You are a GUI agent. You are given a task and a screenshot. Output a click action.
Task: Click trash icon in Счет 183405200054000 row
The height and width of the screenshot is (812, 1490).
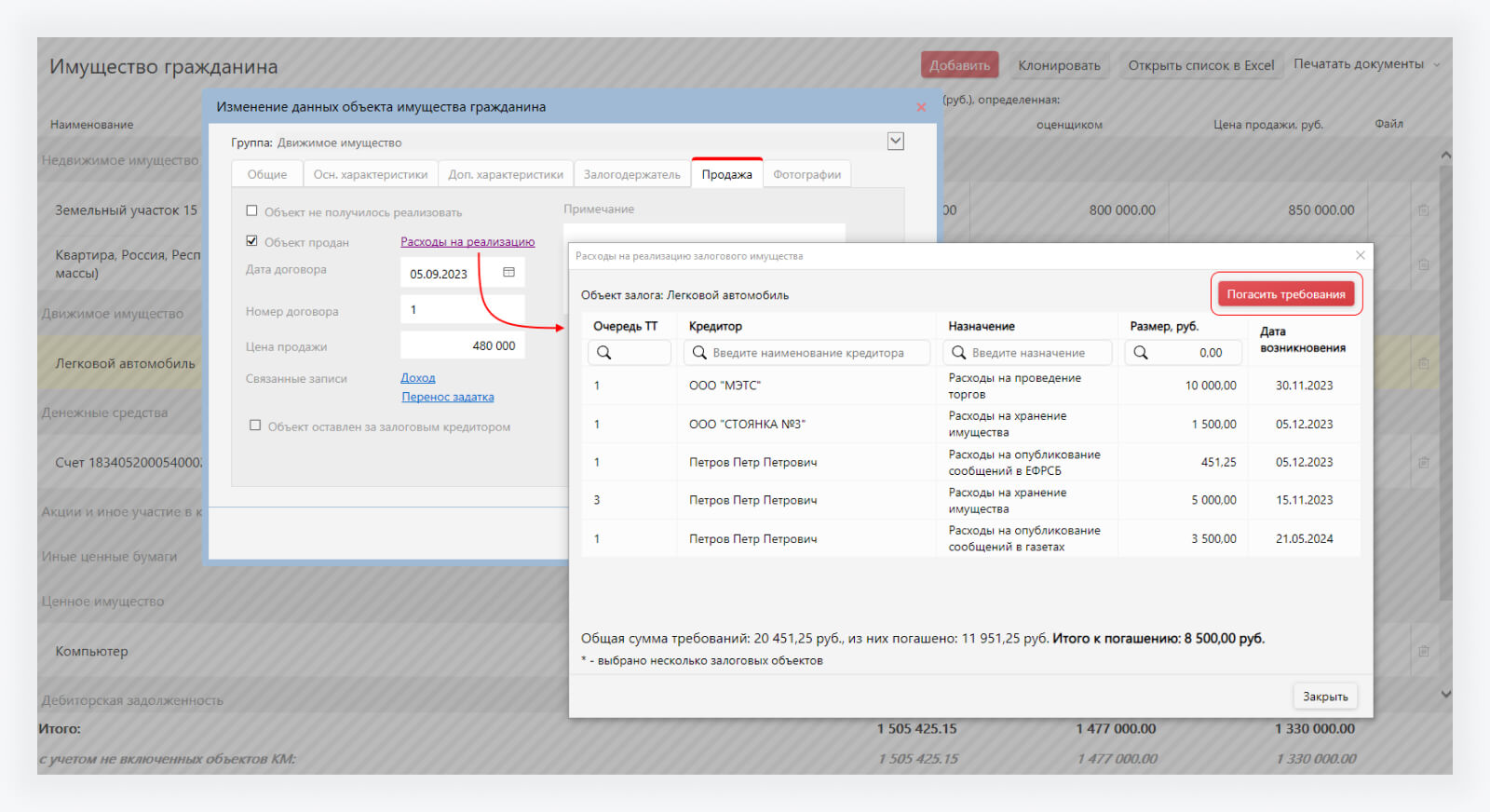(x=1424, y=462)
